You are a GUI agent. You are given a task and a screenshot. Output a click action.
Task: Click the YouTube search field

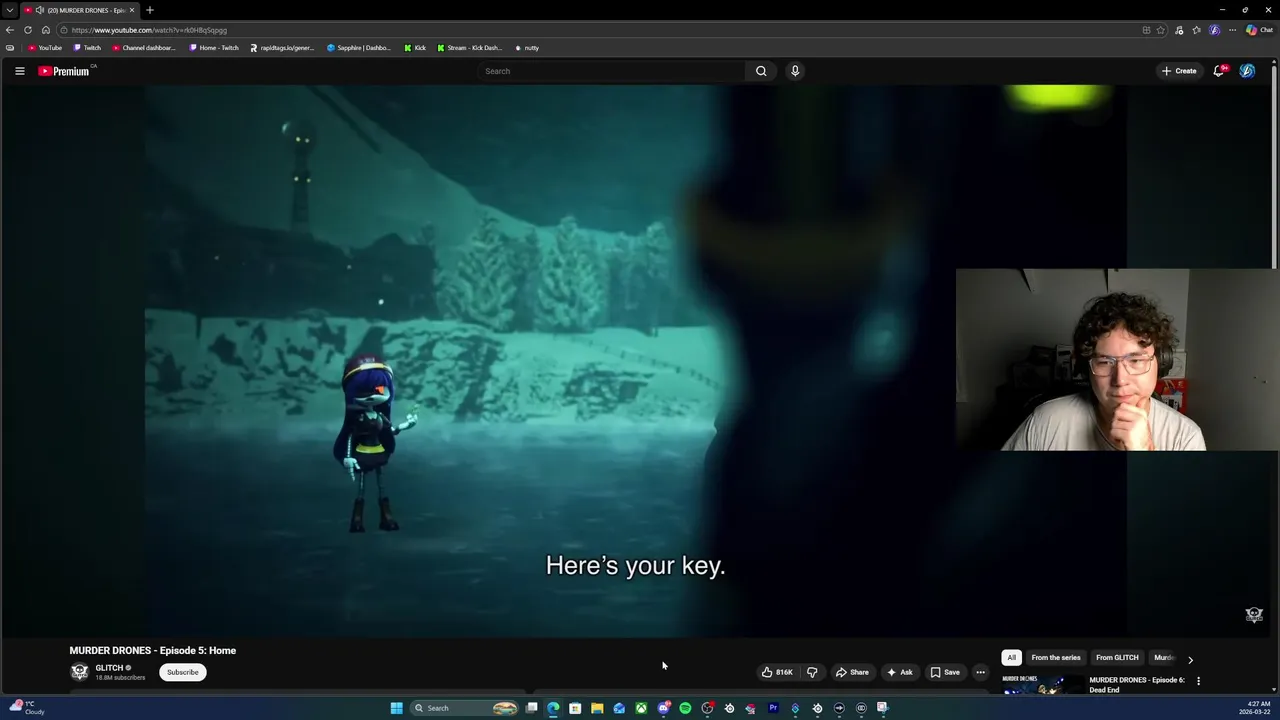point(610,71)
